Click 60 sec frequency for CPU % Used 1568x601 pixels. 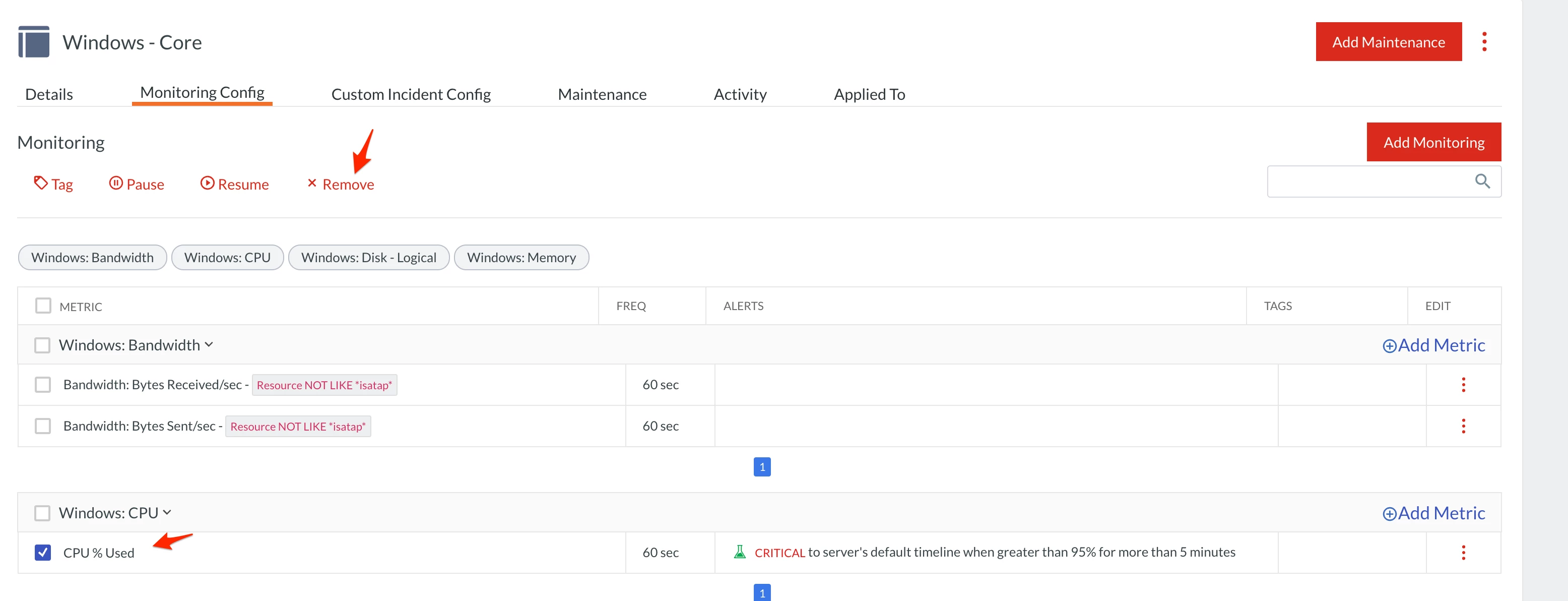[661, 552]
